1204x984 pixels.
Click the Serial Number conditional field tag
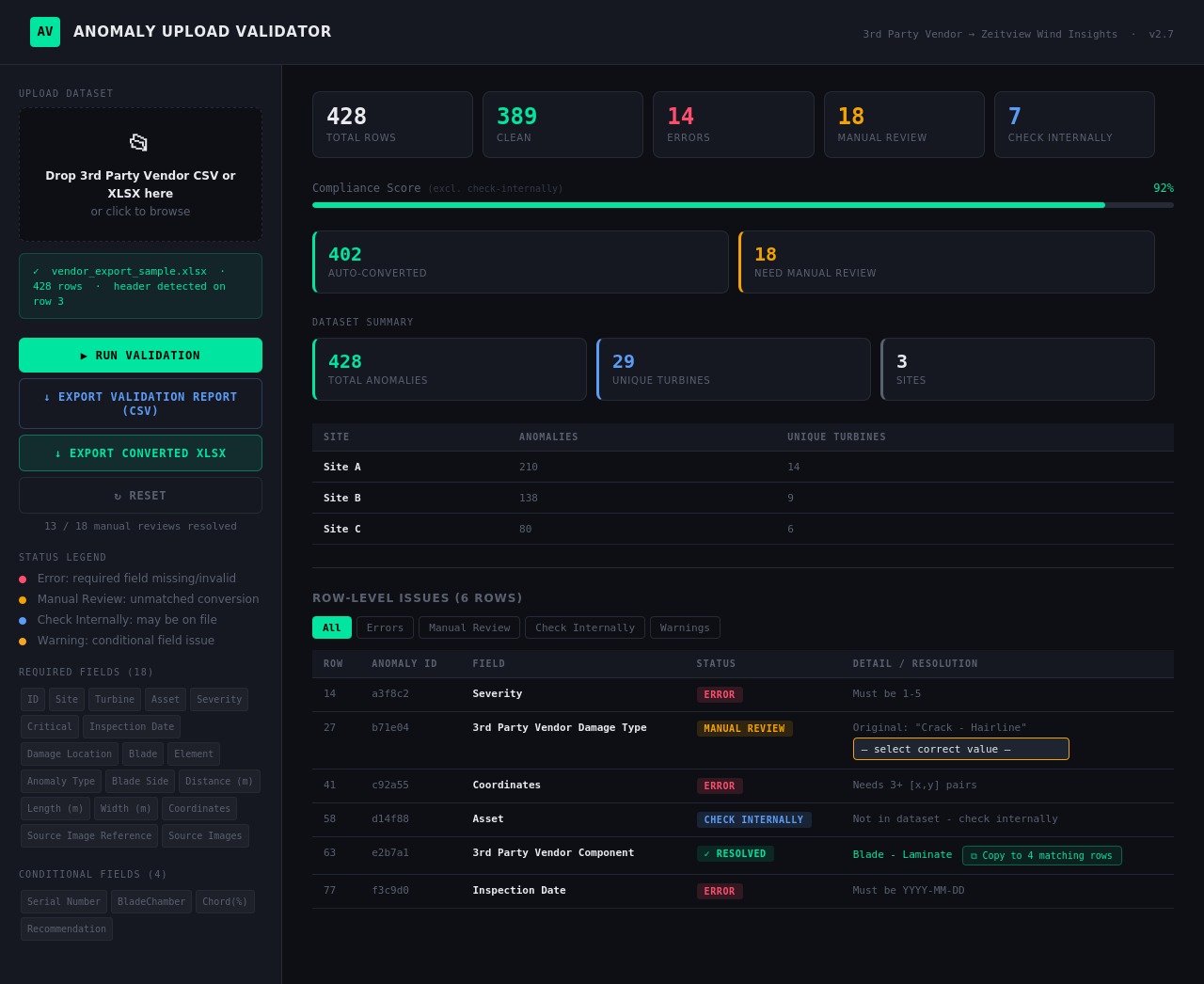[64, 901]
